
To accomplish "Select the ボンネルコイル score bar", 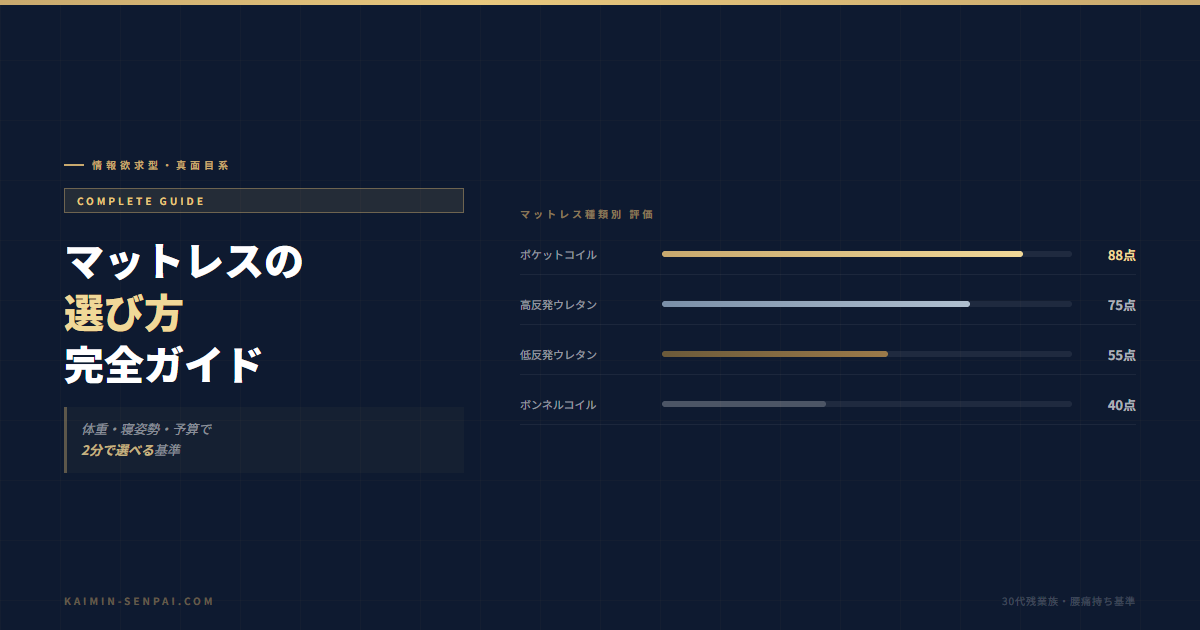I will click(867, 404).
